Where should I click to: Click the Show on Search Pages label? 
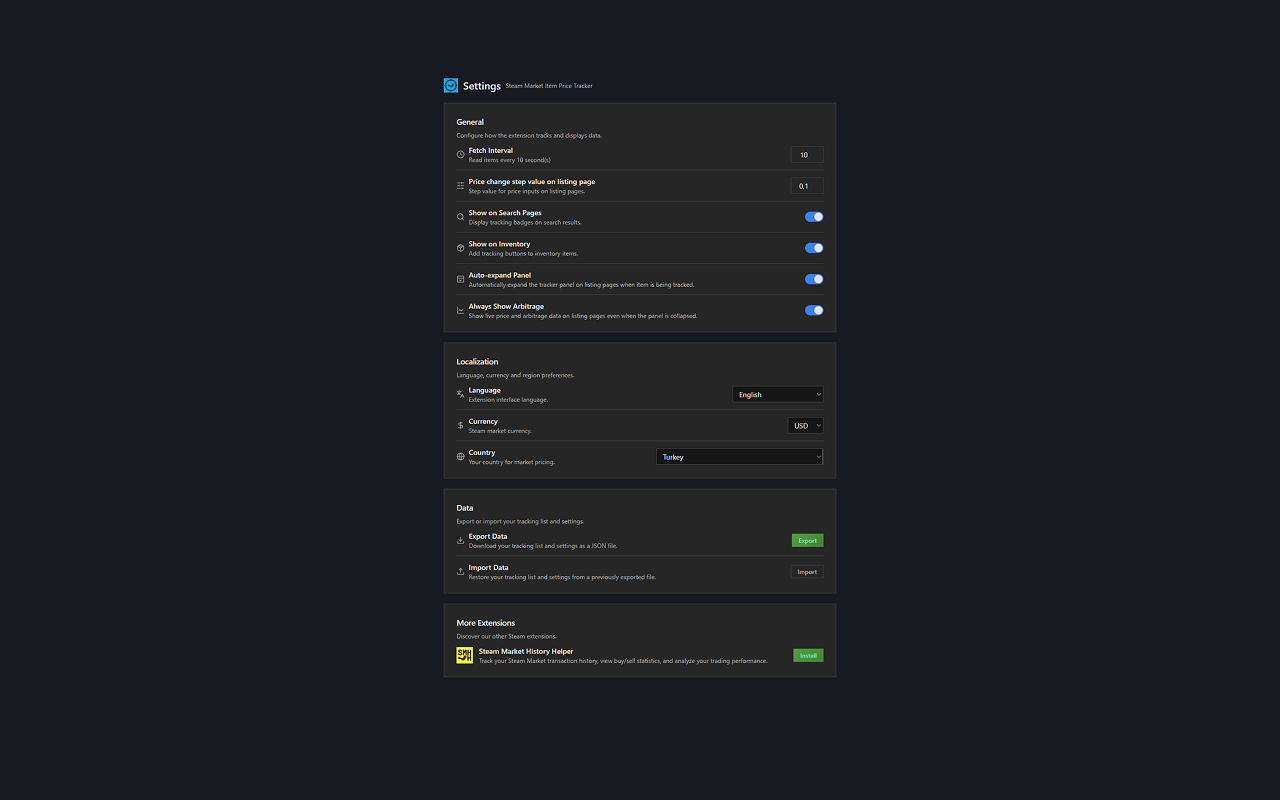[x=505, y=213]
